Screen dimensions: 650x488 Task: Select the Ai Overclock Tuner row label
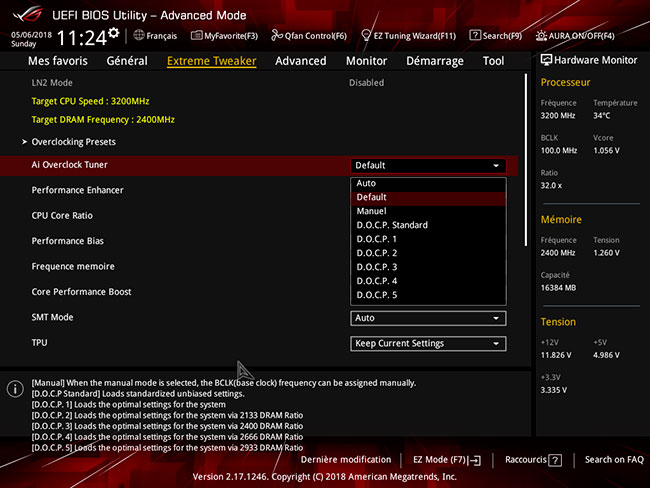(69, 165)
